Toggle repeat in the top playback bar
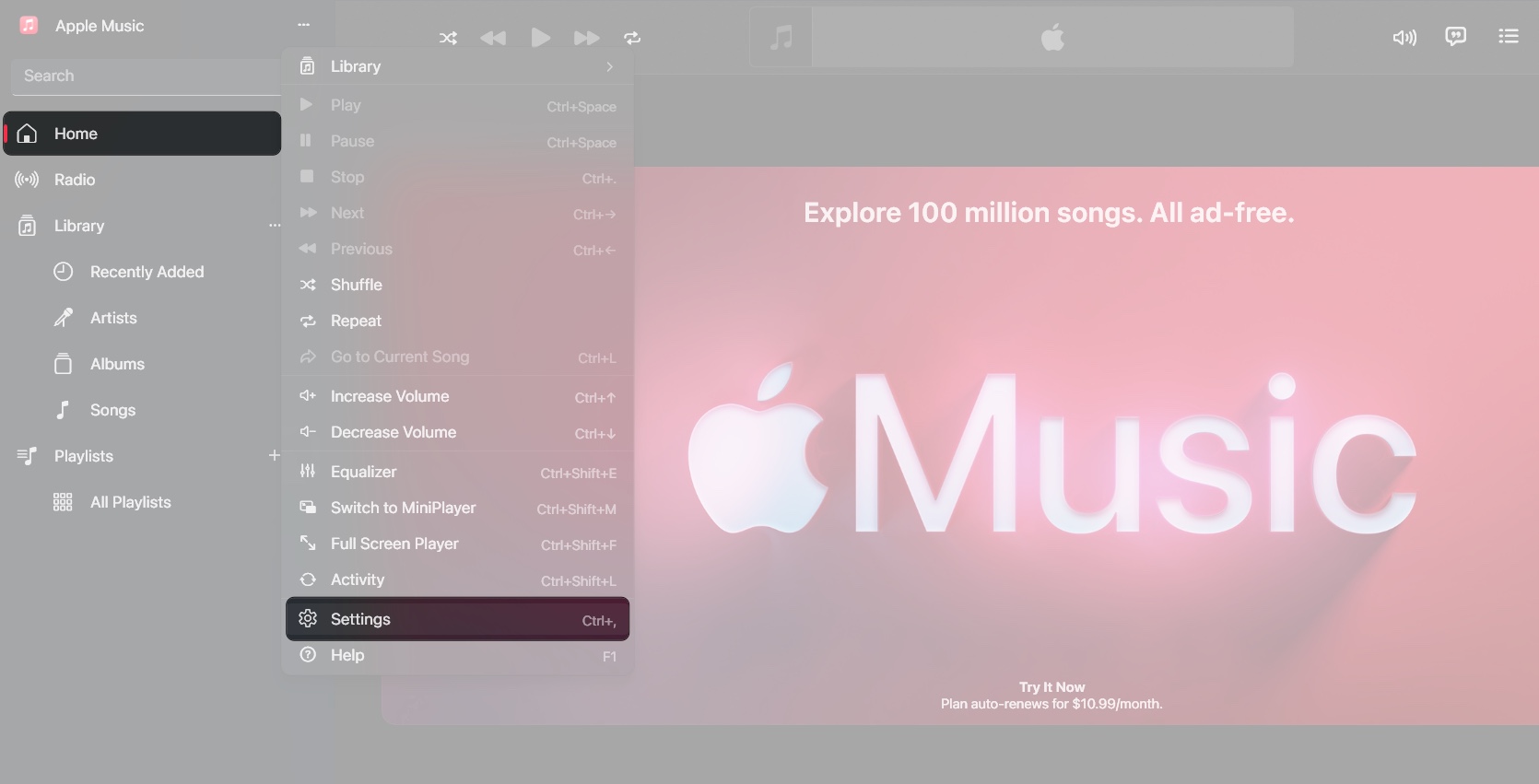The width and height of the screenshot is (1539, 784). (x=632, y=38)
